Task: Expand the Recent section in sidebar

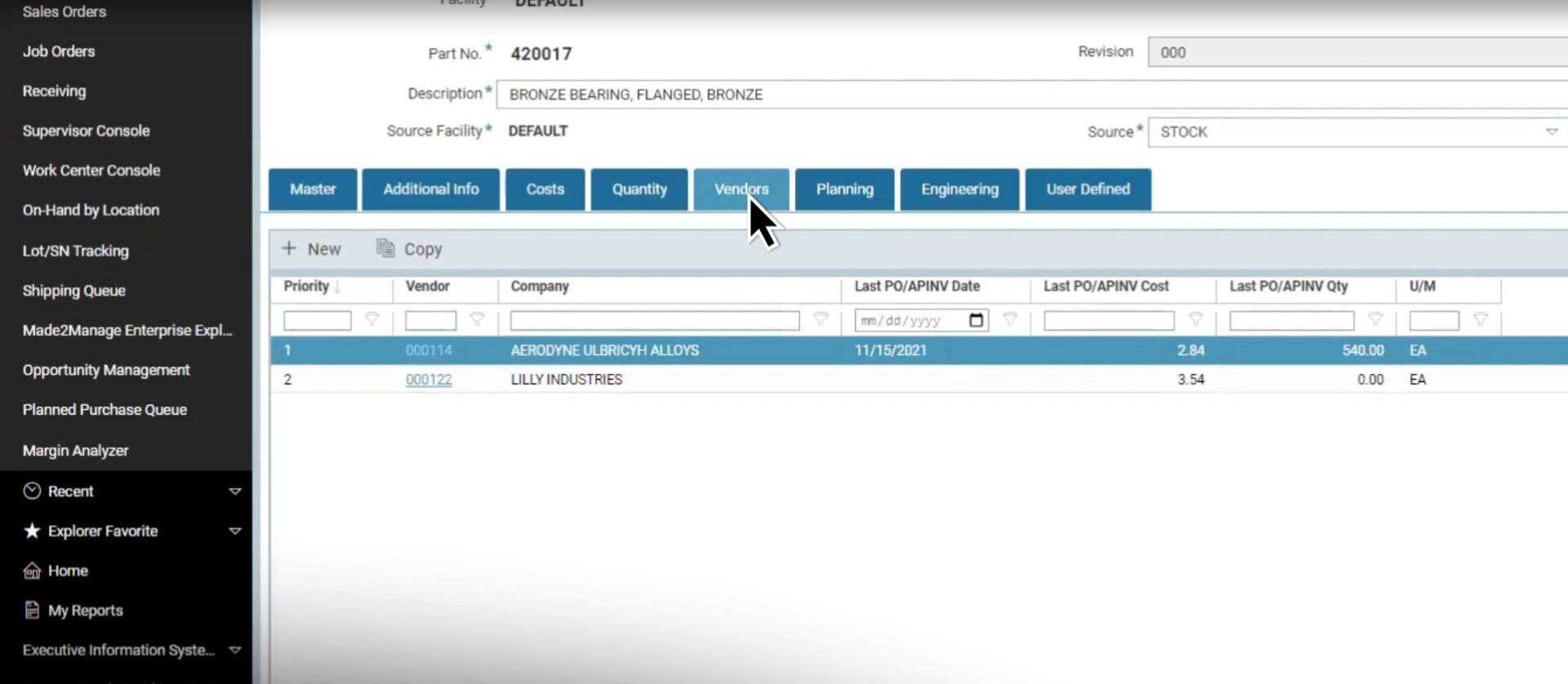Action: pyautogui.click(x=234, y=491)
